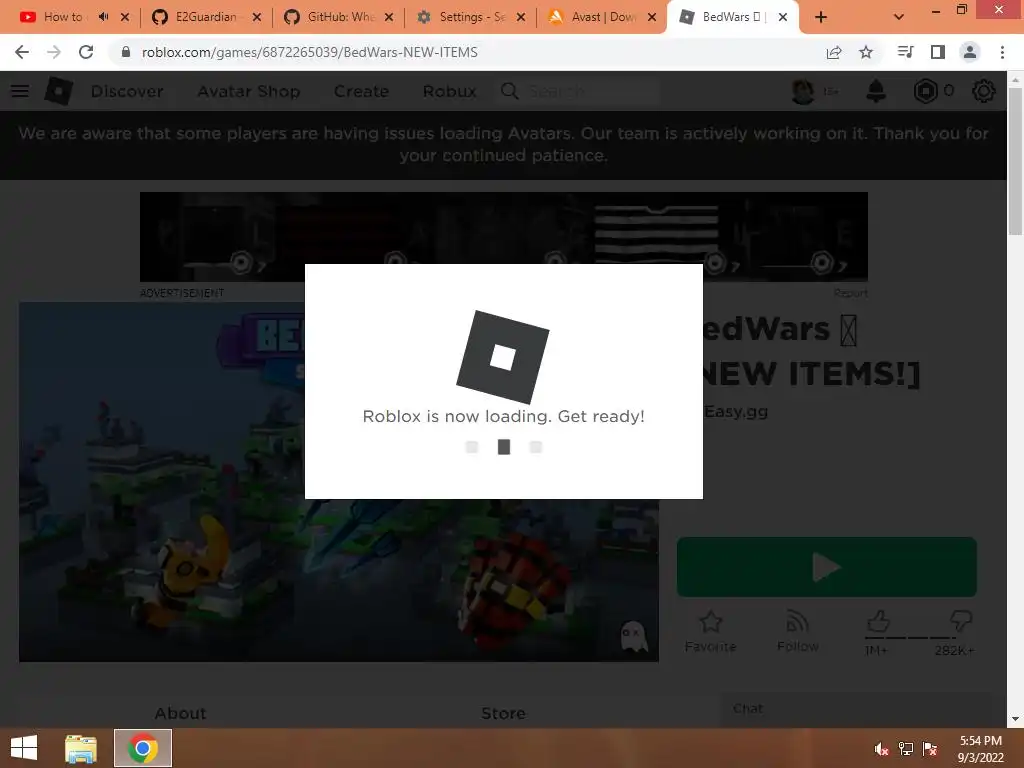Dislike the game with thumbs down

[961, 621]
